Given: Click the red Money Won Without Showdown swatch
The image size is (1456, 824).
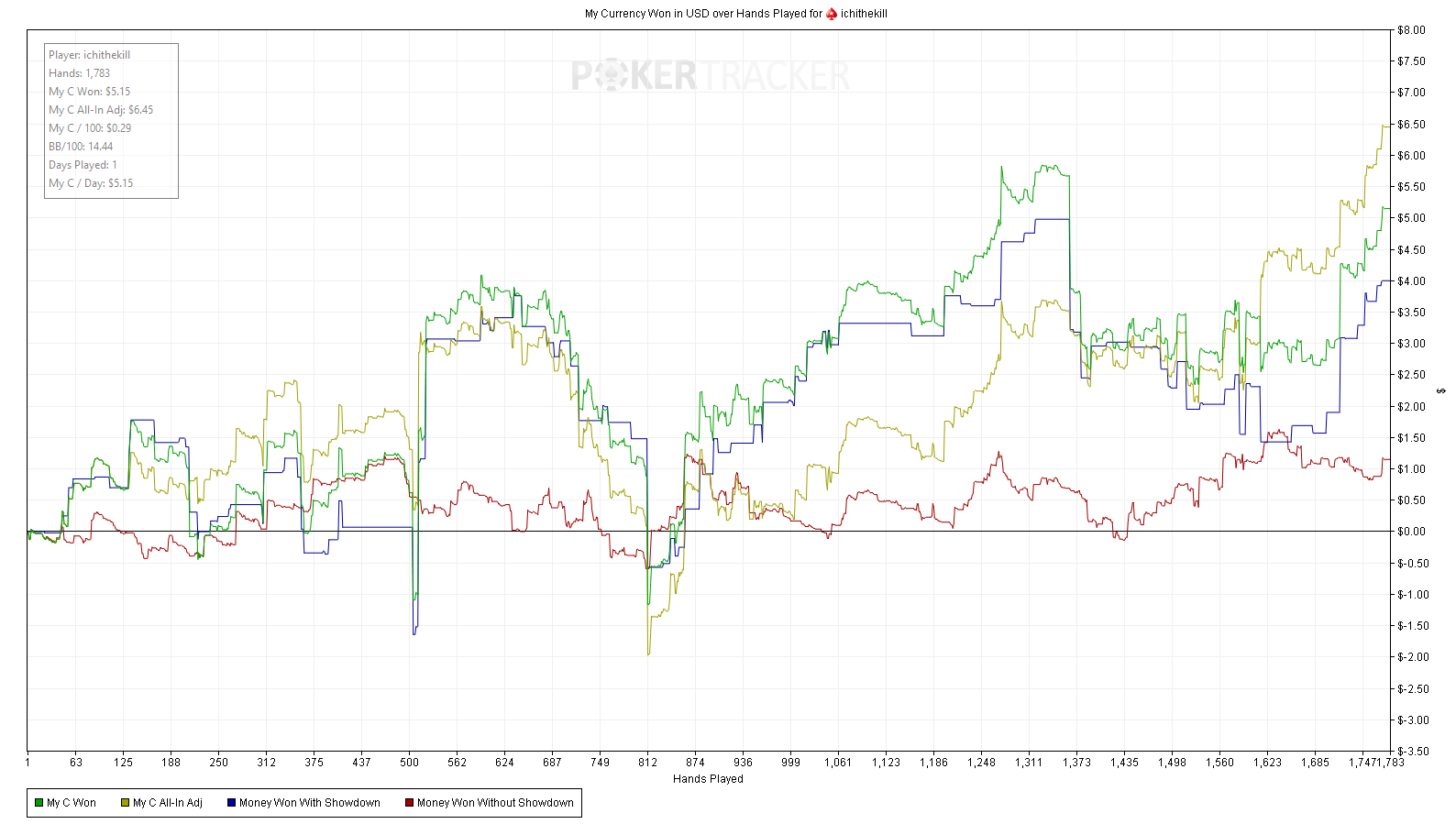Looking at the screenshot, I should [x=410, y=803].
